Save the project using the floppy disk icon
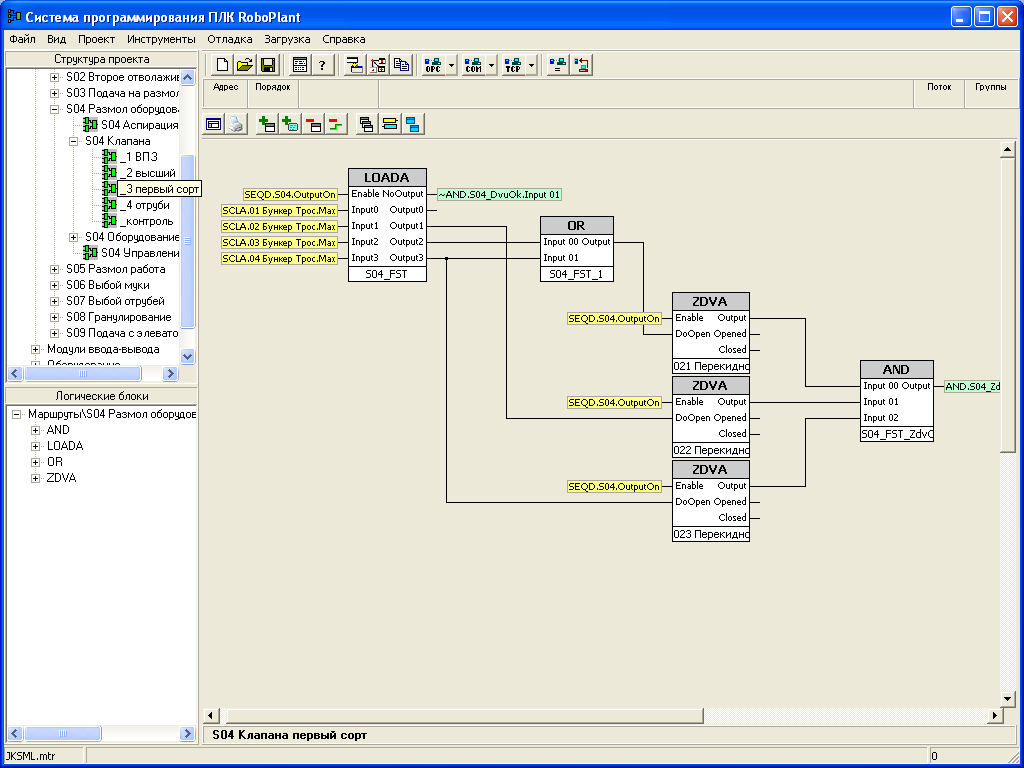Image resolution: width=1024 pixels, height=768 pixels. (x=268, y=65)
